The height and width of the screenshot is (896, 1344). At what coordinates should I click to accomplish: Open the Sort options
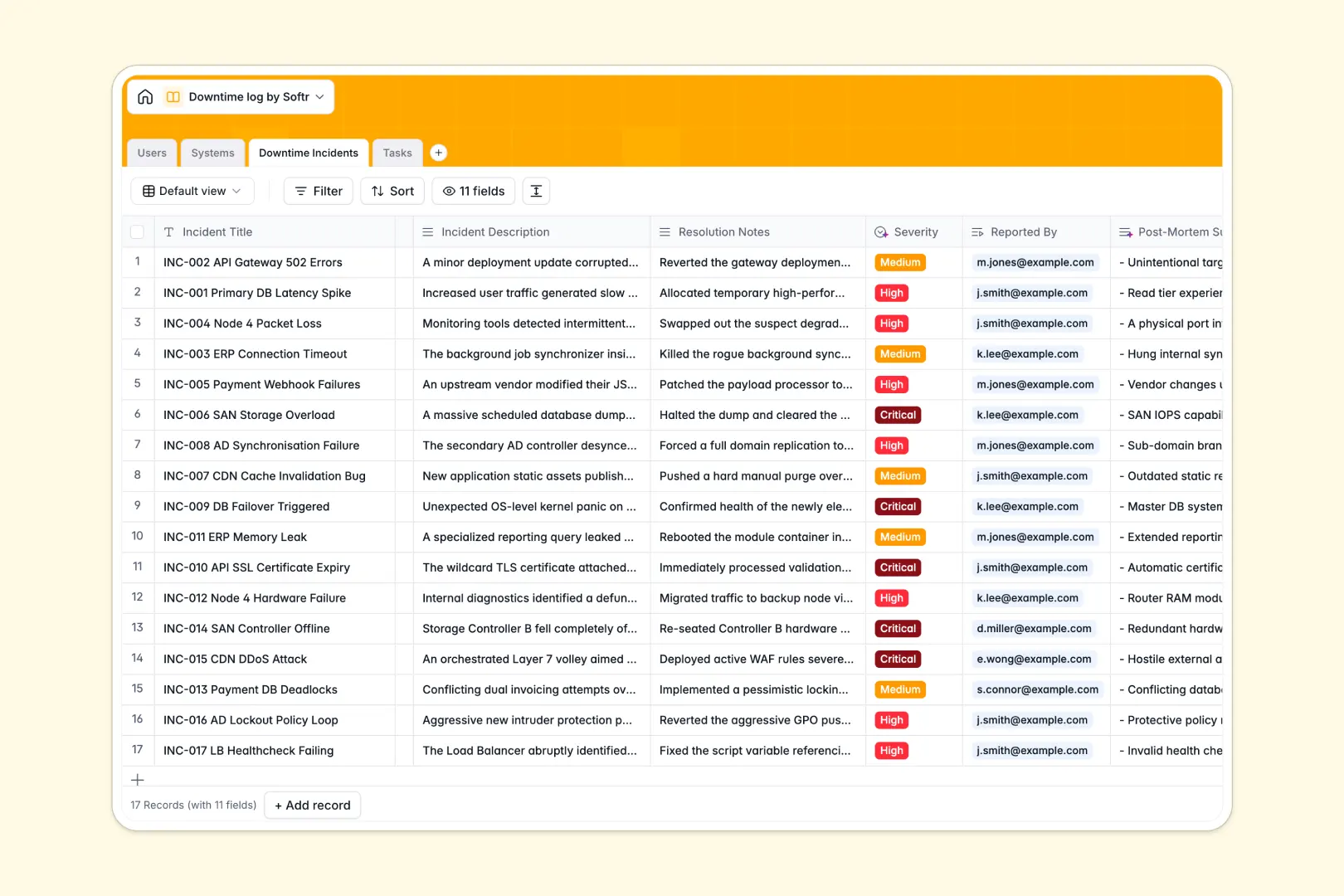(392, 191)
